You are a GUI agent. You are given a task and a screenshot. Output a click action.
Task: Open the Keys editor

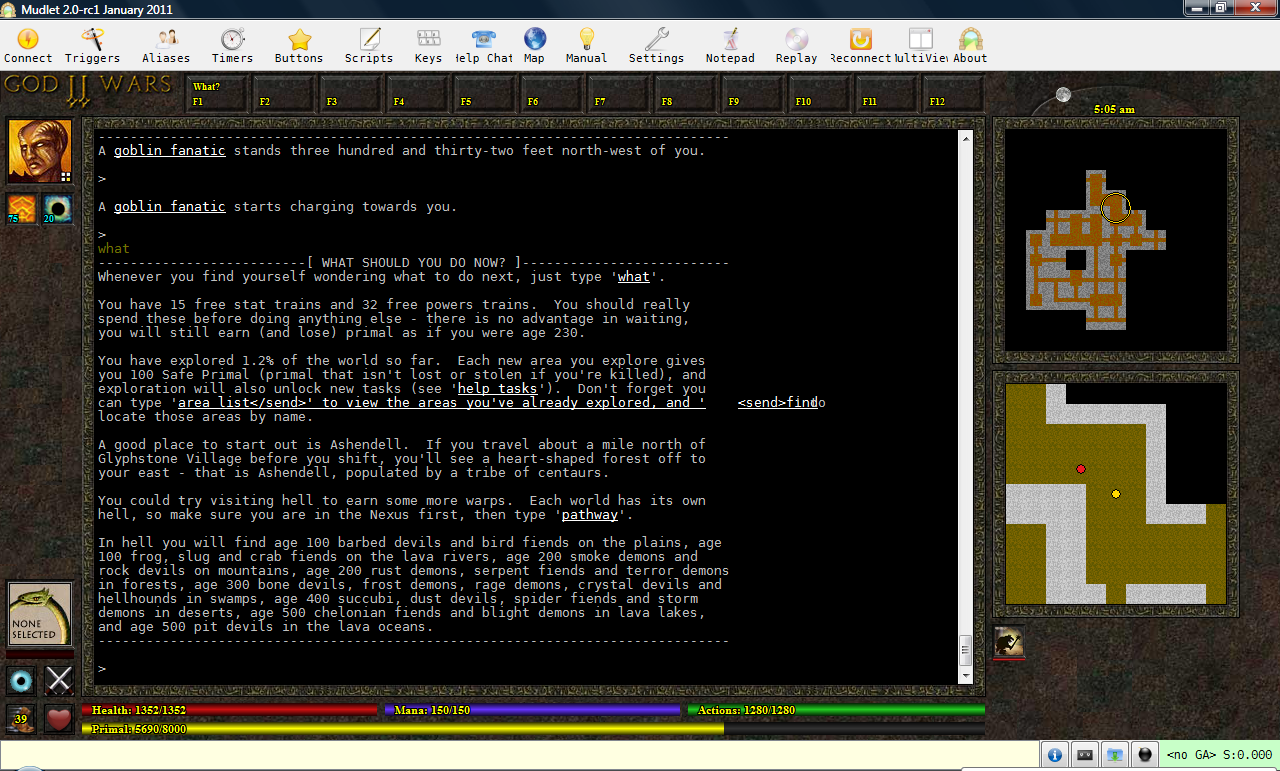(428, 46)
